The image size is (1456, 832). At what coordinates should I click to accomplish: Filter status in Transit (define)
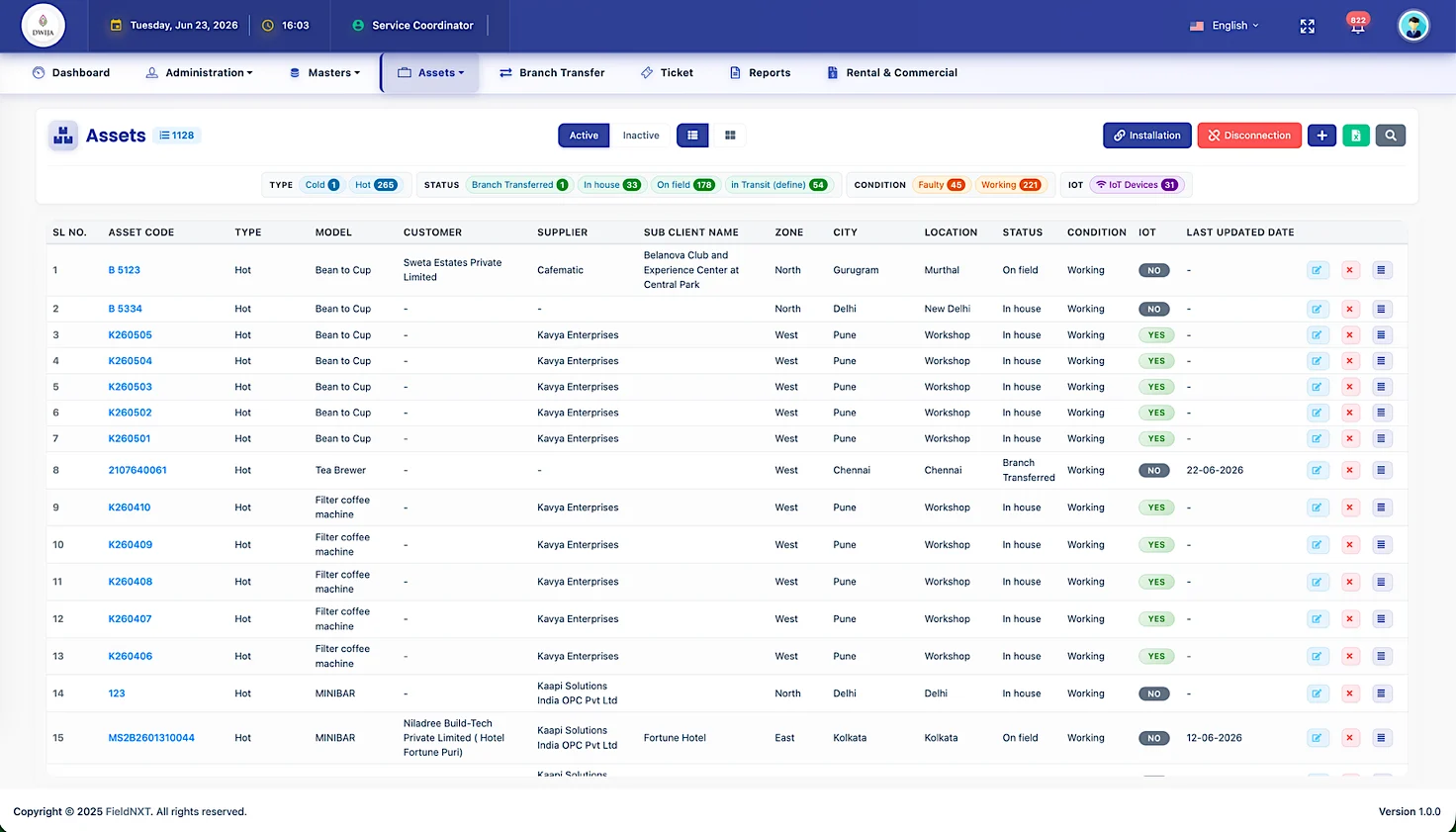[778, 185]
